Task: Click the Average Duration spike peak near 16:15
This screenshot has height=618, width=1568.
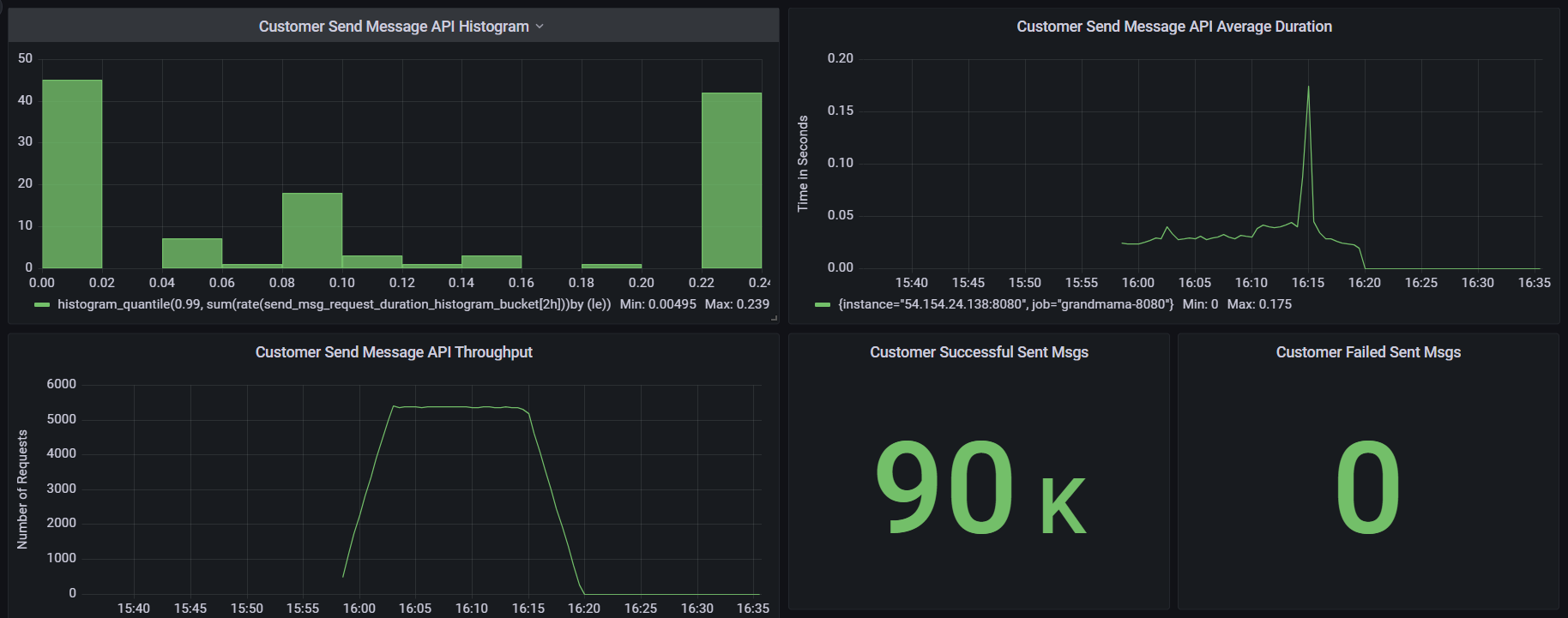Action: coord(1308,87)
